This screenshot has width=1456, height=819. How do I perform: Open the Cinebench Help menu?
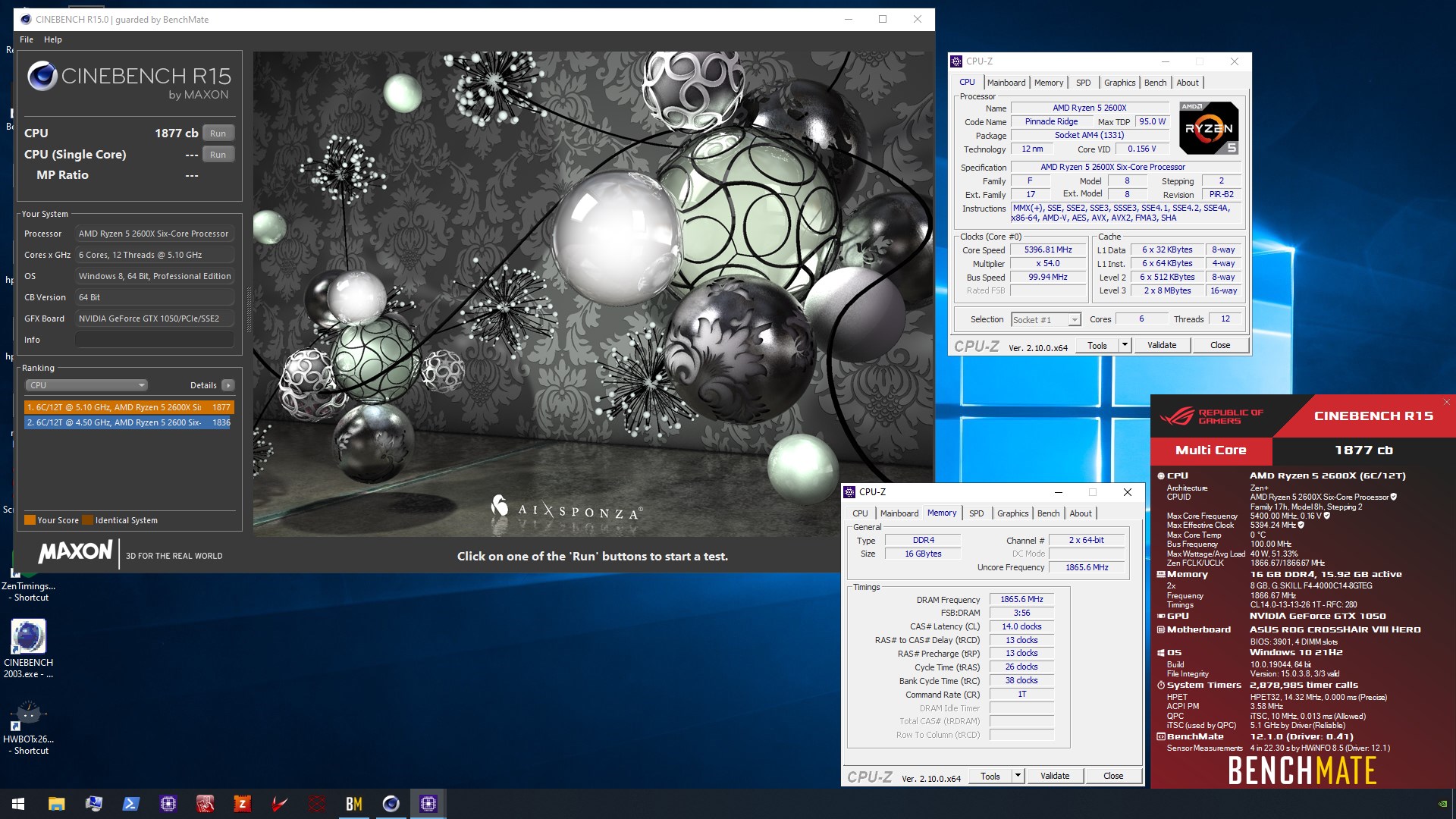[53, 39]
